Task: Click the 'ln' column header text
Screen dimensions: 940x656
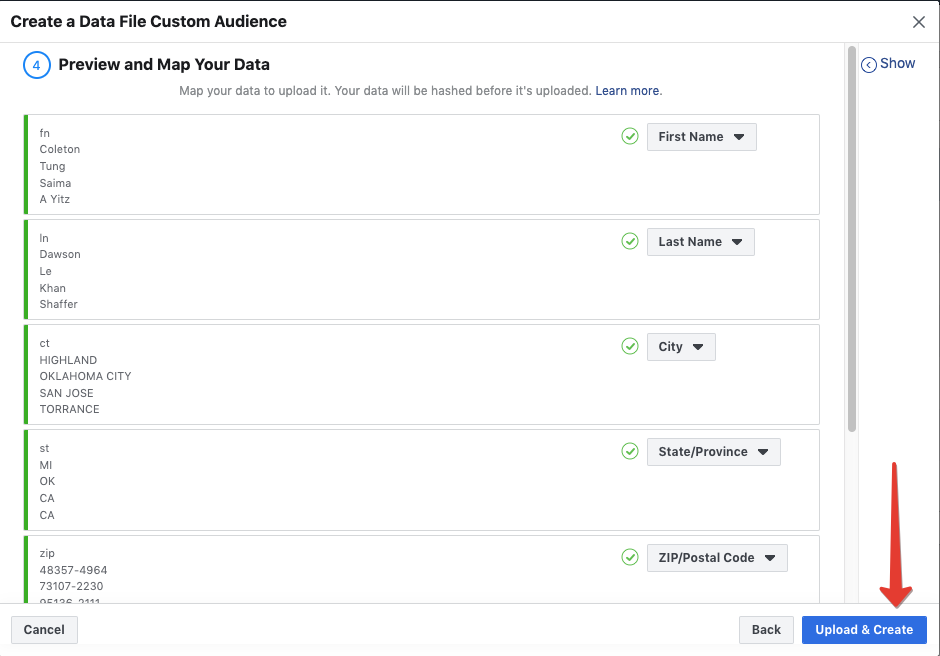Action: point(44,238)
